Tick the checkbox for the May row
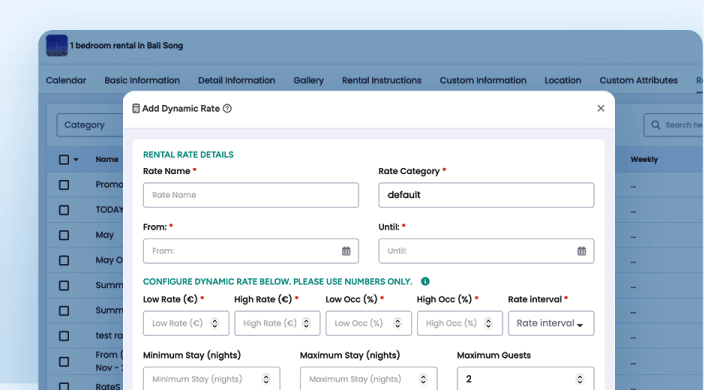The width and height of the screenshot is (704, 390). 64,235
